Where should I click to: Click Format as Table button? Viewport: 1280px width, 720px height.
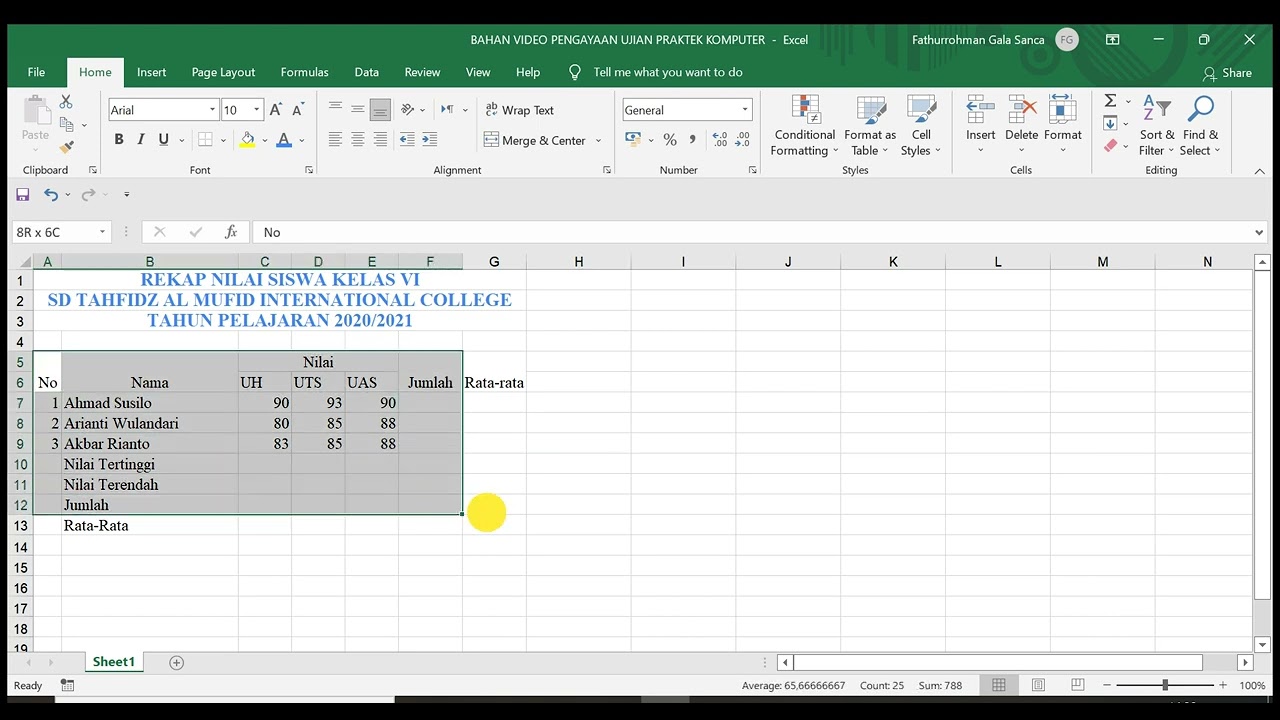(870, 126)
